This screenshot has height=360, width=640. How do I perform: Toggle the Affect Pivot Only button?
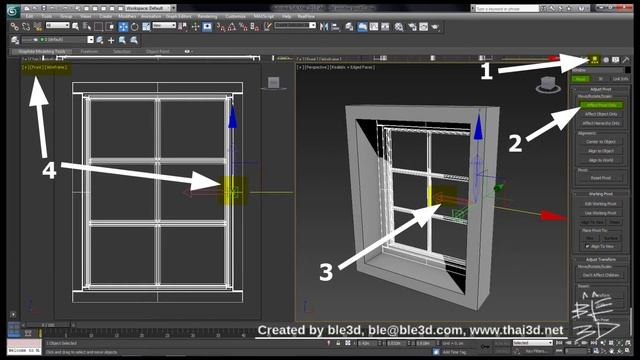[601, 105]
